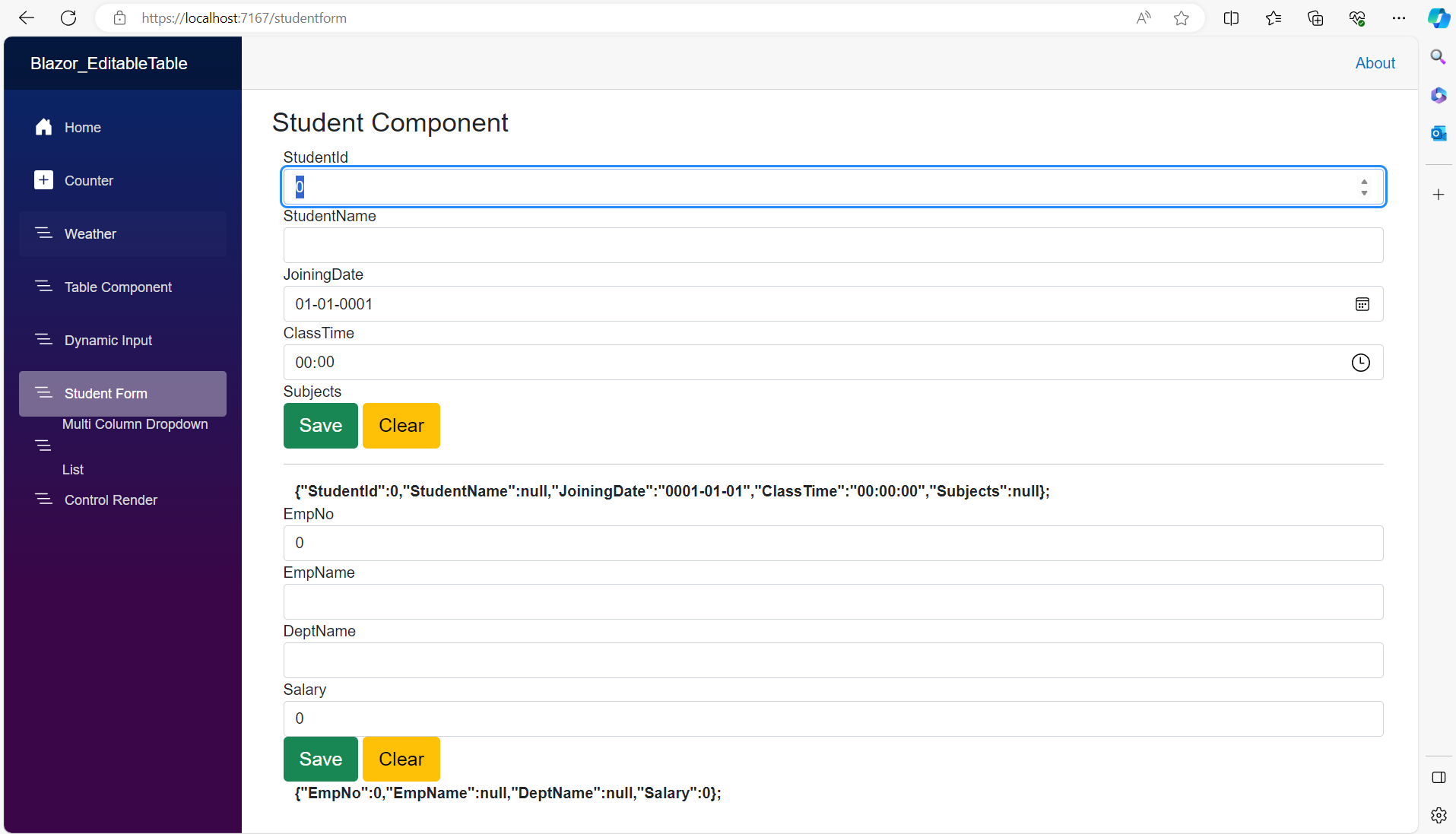Toggle the sidebar panel layout icon
The image size is (1456, 834).
tap(1438, 777)
